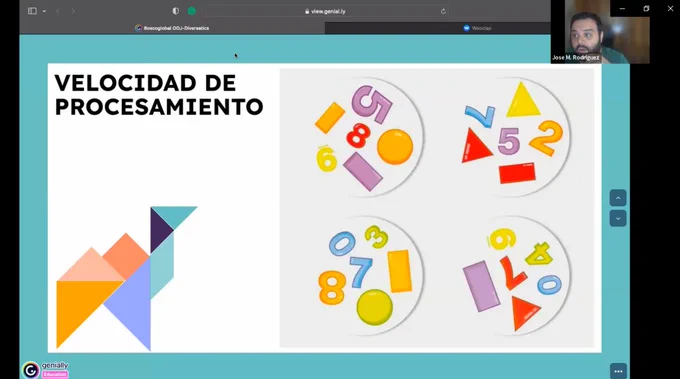
Task: Click the orange ball in first circle
Action: tap(395, 147)
